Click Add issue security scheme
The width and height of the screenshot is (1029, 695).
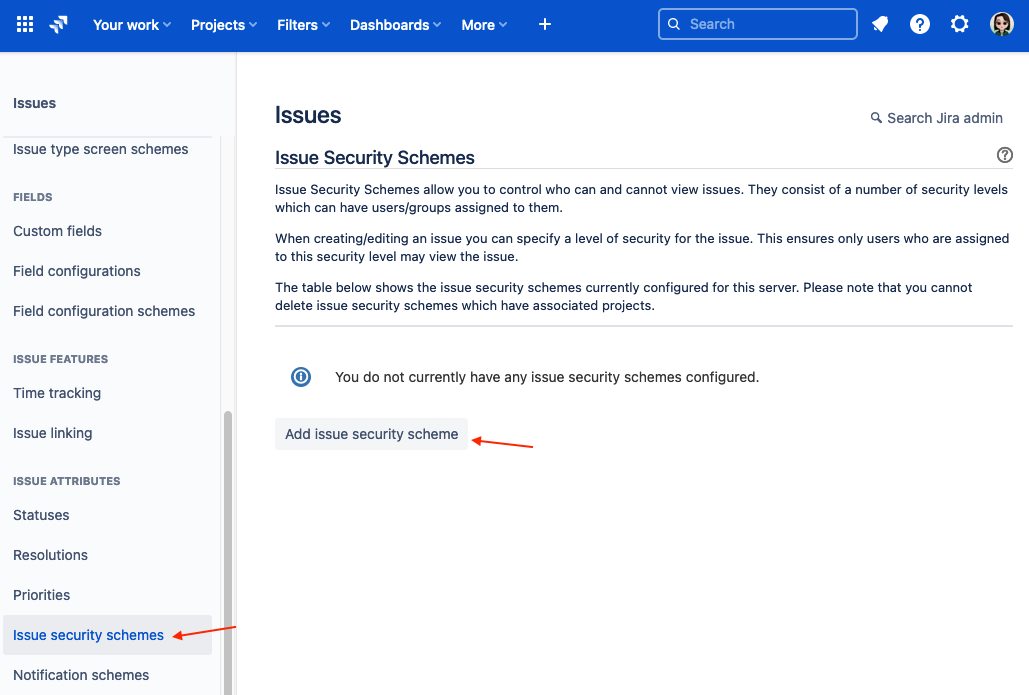click(371, 434)
